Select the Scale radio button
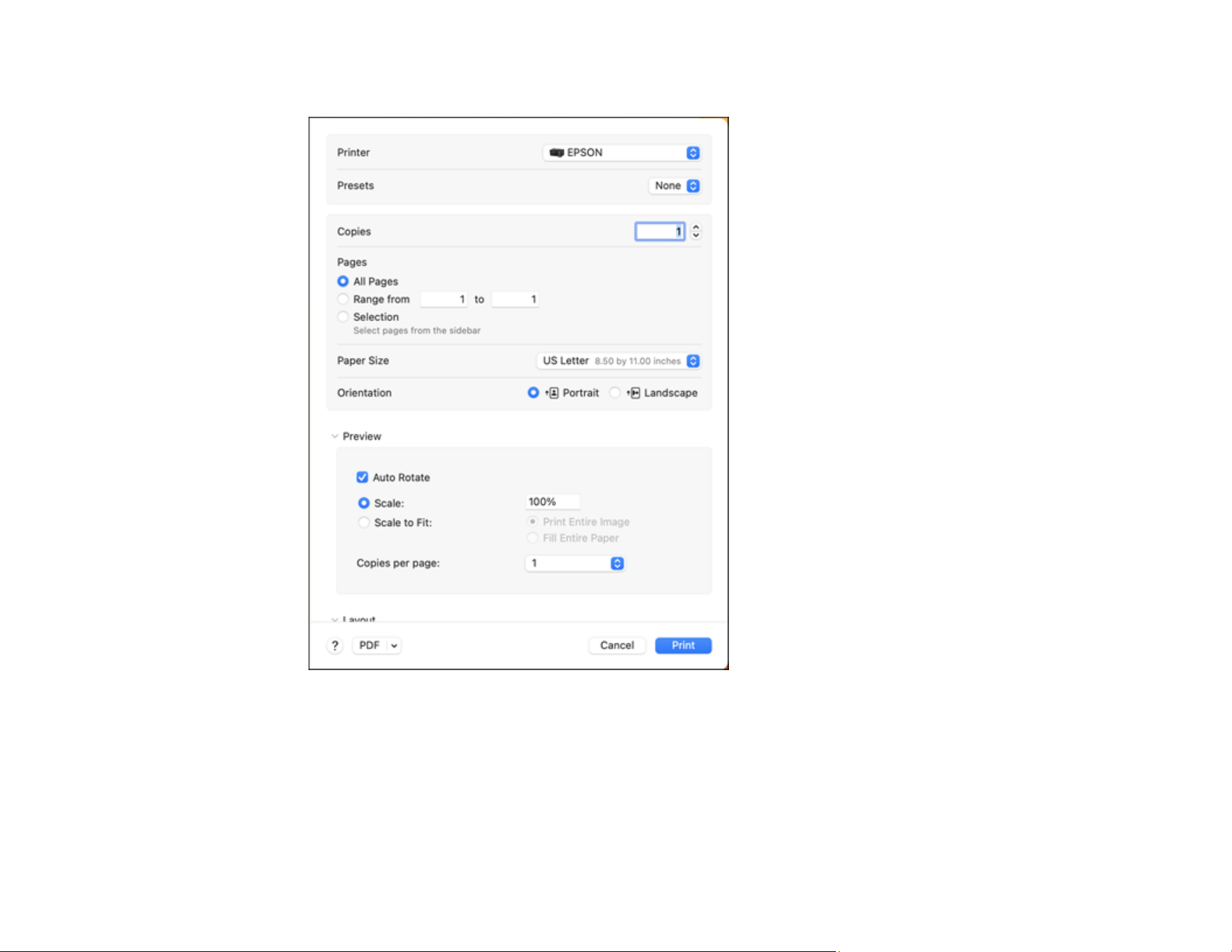The width and height of the screenshot is (1232, 952). coord(364,503)
